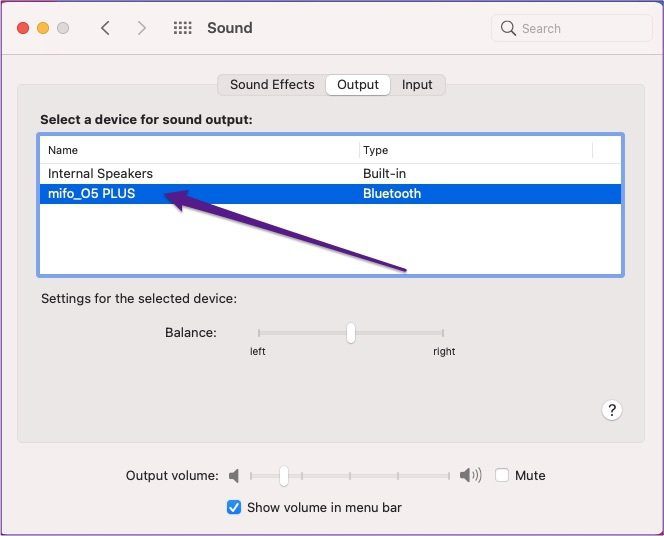Sort devices by the Name column header
Screen dimensions: 664x536
pyautogui.click(x=199, y=150)
